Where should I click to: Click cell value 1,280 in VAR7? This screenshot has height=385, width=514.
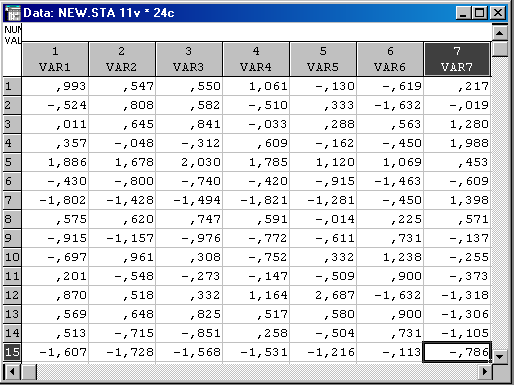[x=457, y=124]
